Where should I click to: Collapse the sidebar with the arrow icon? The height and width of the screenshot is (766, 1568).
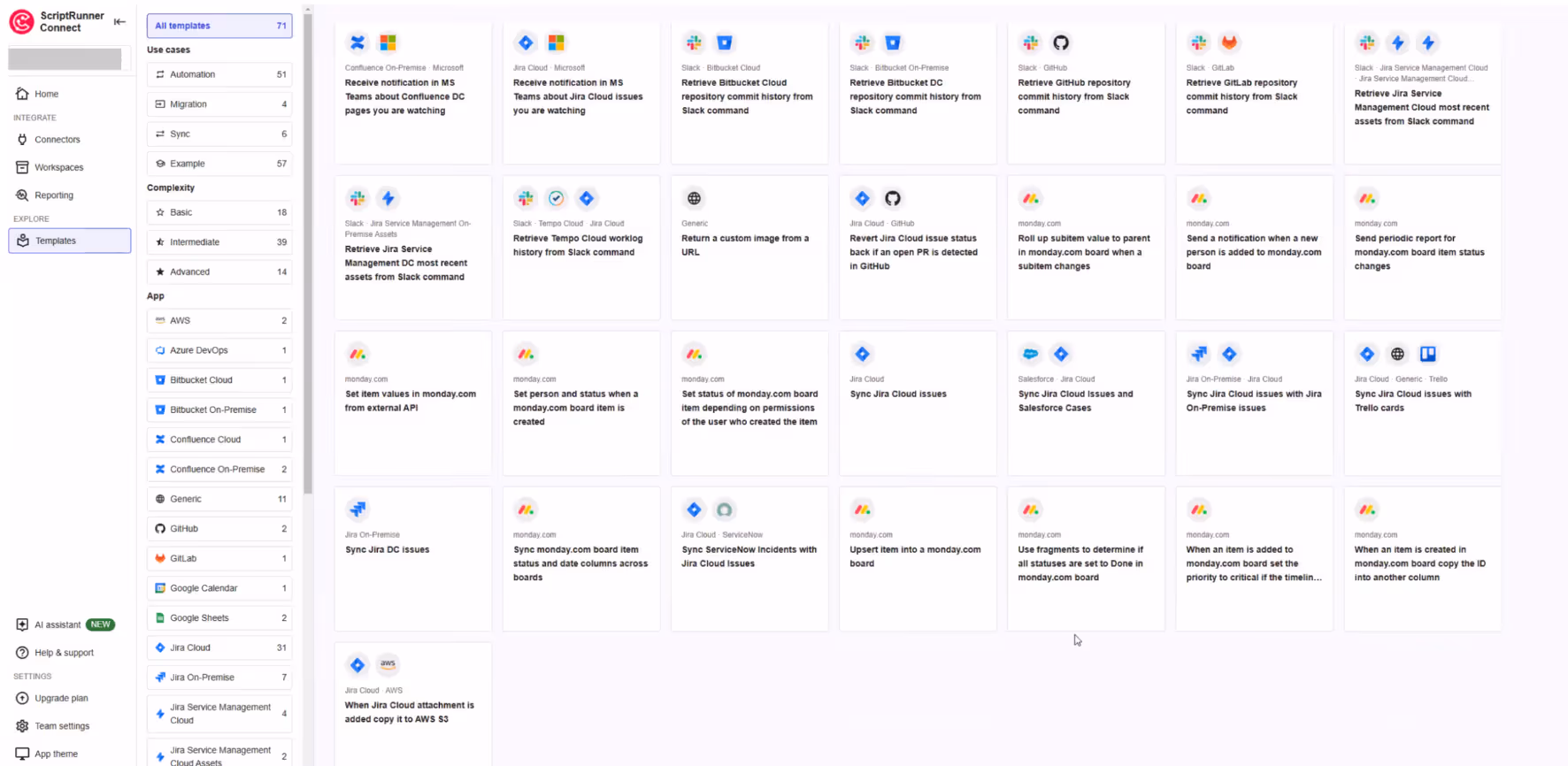point(119,21)
